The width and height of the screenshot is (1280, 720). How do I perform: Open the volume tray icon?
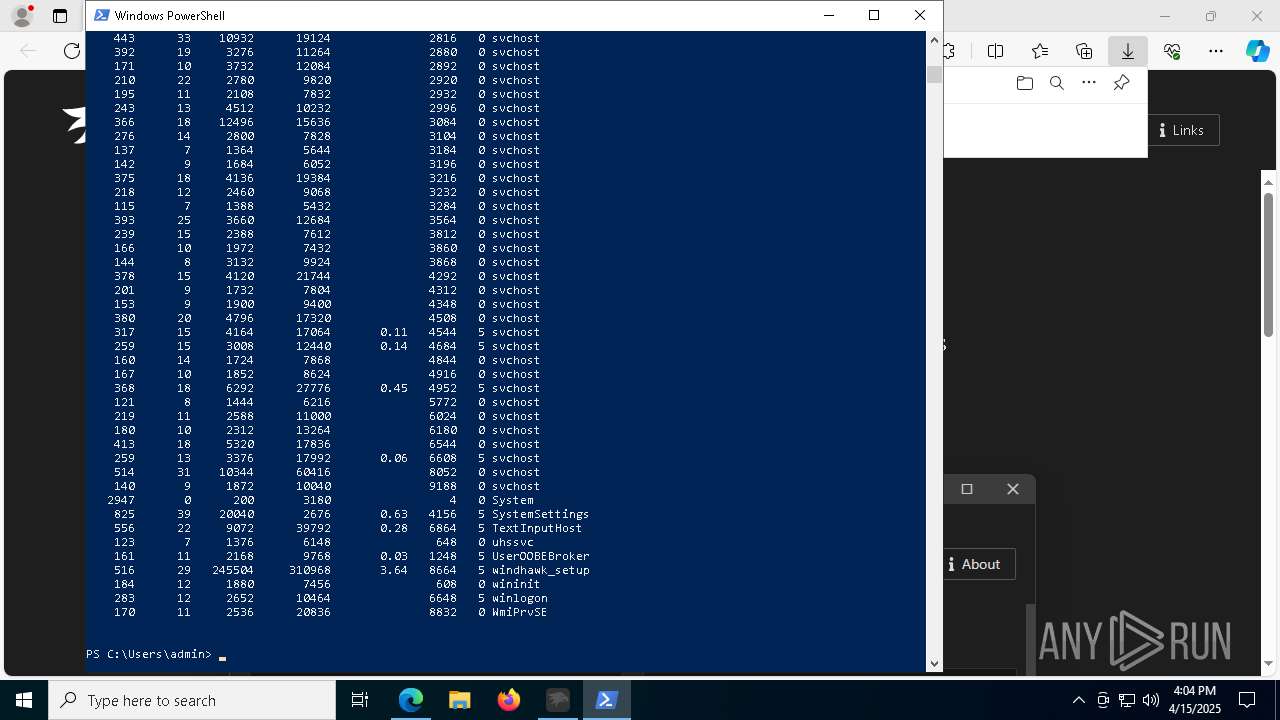[1151, 700]
